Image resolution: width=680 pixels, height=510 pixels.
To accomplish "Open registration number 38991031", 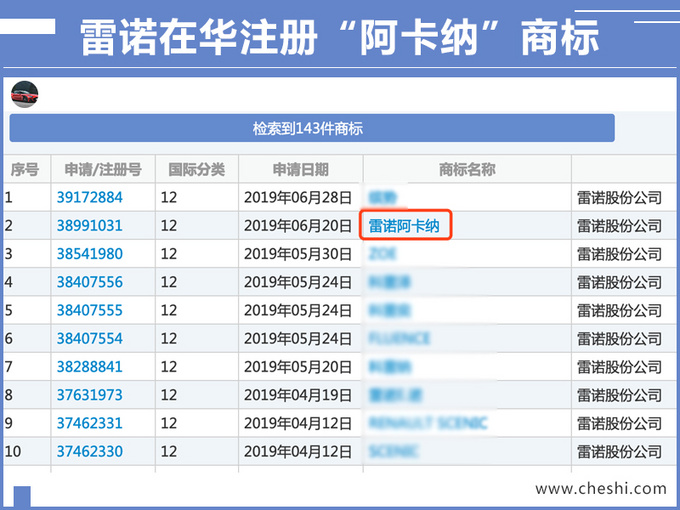I will pyautogui.click(x=90, y=226).
